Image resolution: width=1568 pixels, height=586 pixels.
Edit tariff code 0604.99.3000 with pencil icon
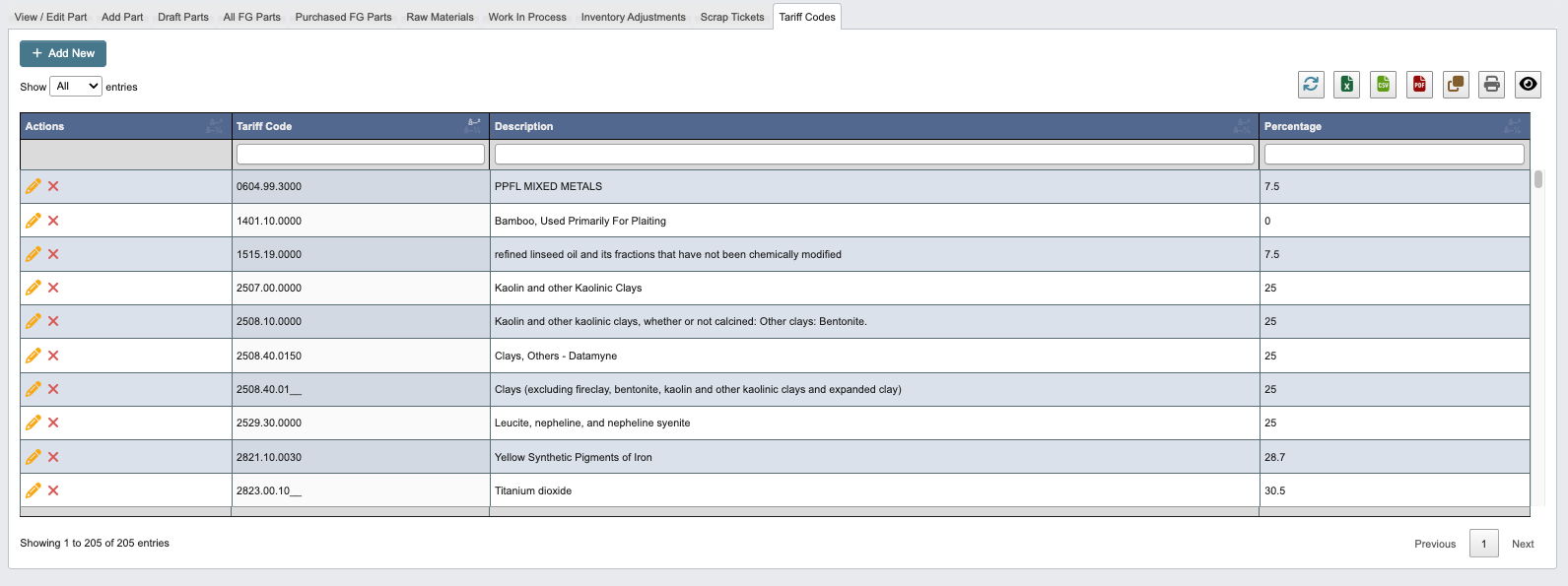[x=33, y=186]
